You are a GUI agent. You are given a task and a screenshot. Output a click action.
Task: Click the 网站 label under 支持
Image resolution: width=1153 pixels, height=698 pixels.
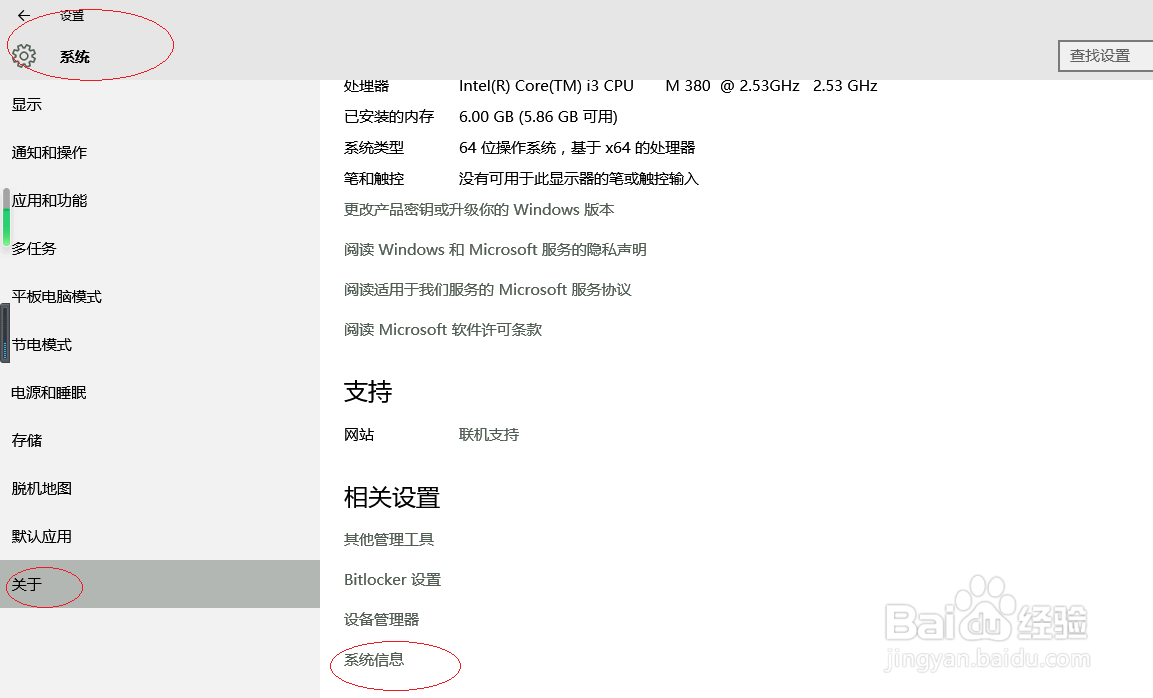click(x=359, y=435)
